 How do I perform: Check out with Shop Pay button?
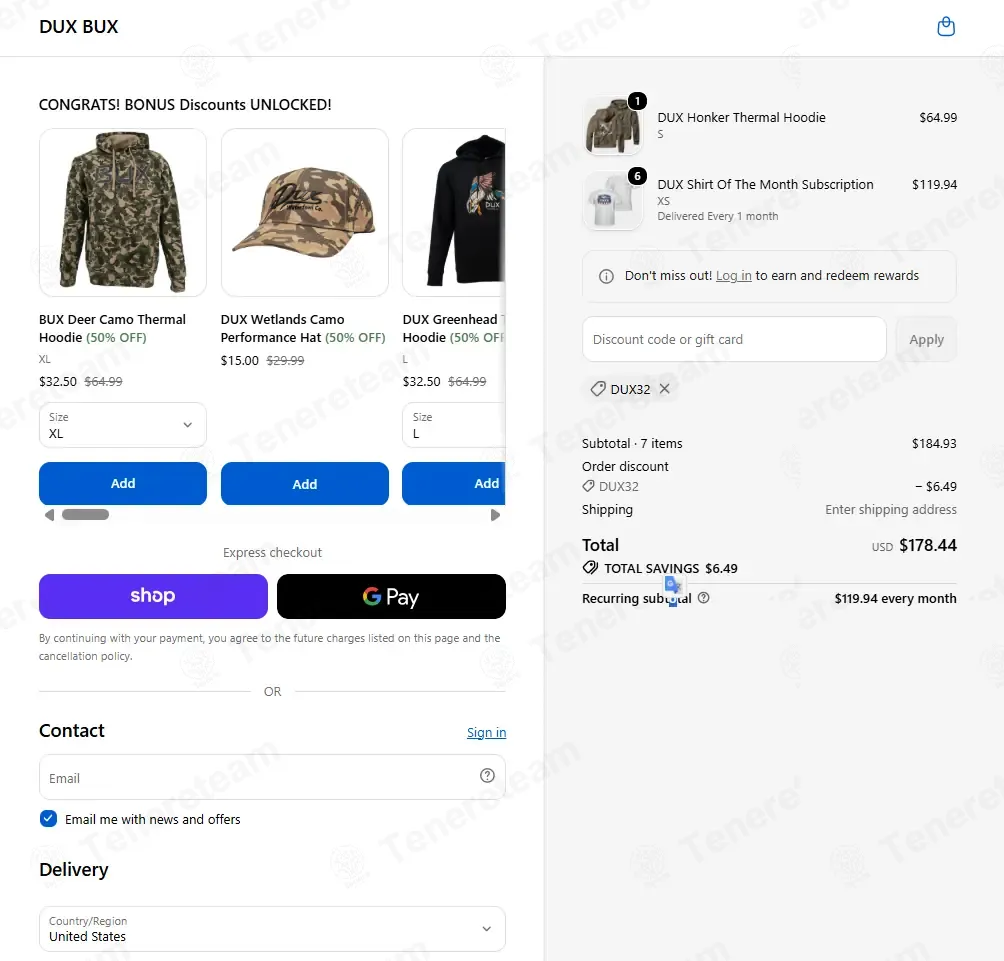153,597
